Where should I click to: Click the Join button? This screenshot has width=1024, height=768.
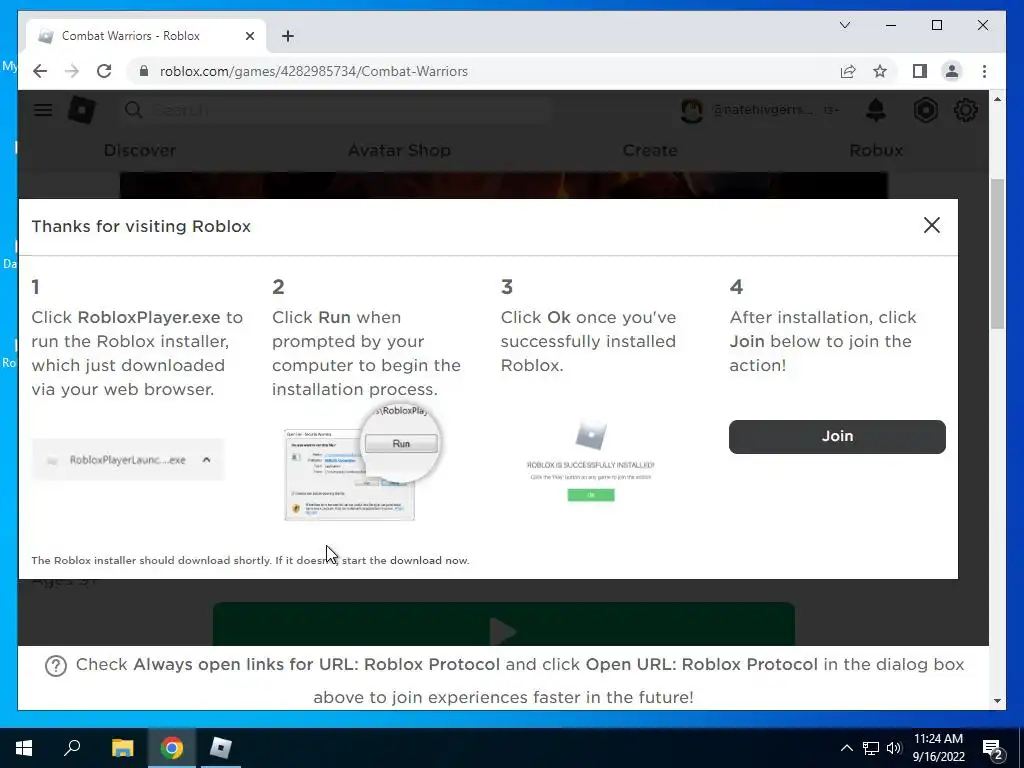tap(837, 436)
